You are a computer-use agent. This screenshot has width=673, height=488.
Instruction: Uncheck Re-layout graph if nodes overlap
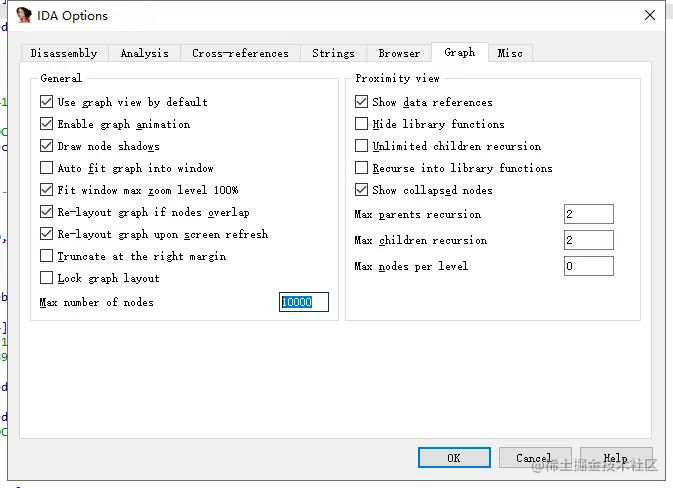coord(46,212)
